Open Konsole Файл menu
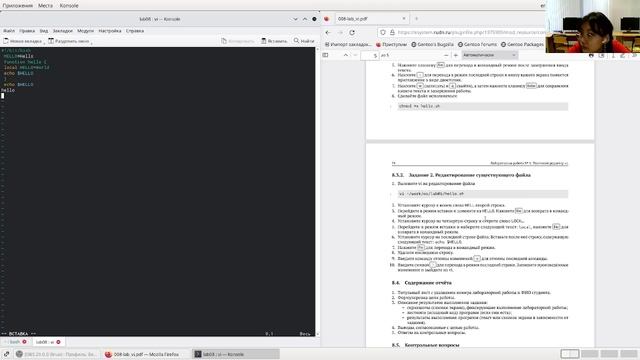Screen dimensions: 640x360 [x=9, y=31]
